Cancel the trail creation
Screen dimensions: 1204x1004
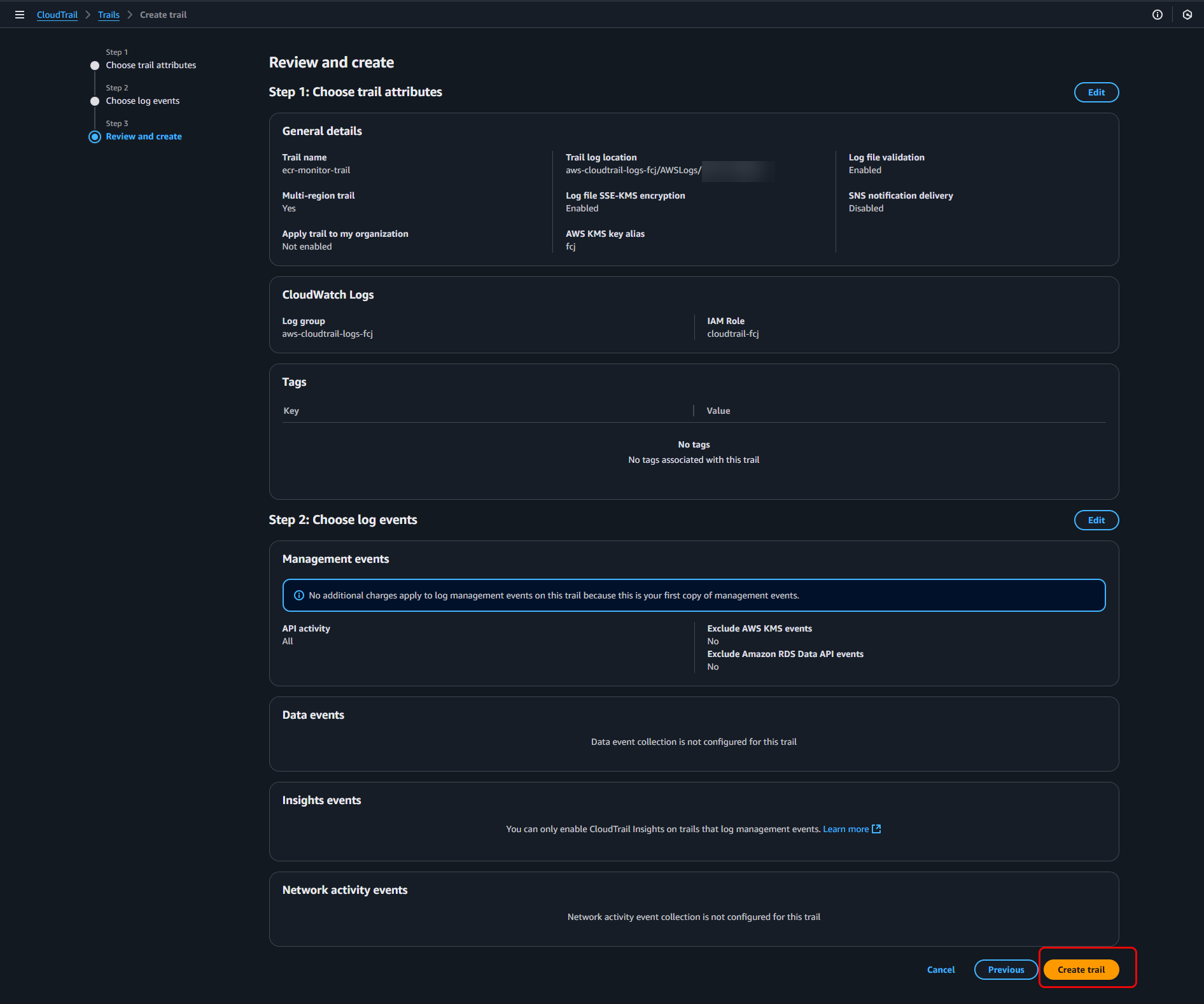[941, 970]
